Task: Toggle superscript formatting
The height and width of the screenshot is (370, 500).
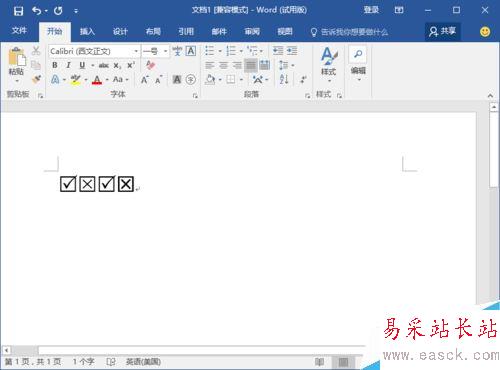Action: pos(131,65)
